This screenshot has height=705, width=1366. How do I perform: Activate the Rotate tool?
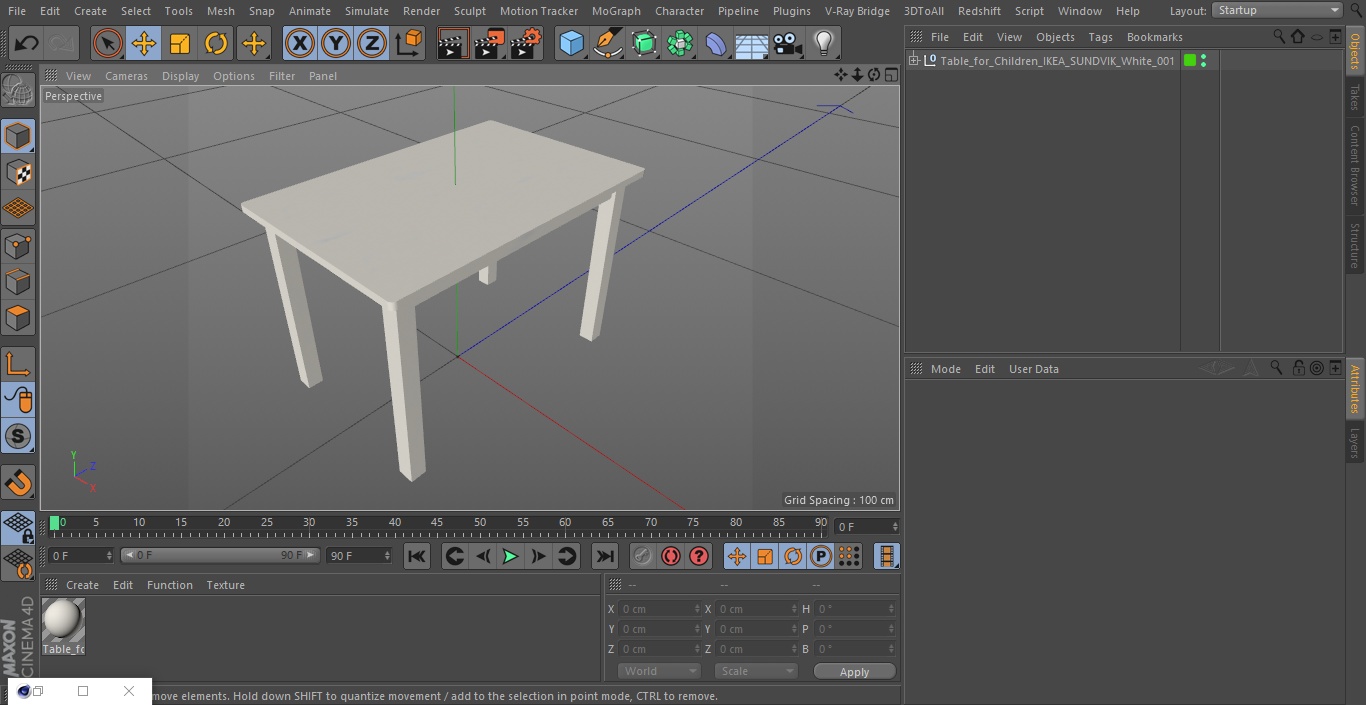click(216, 43)
